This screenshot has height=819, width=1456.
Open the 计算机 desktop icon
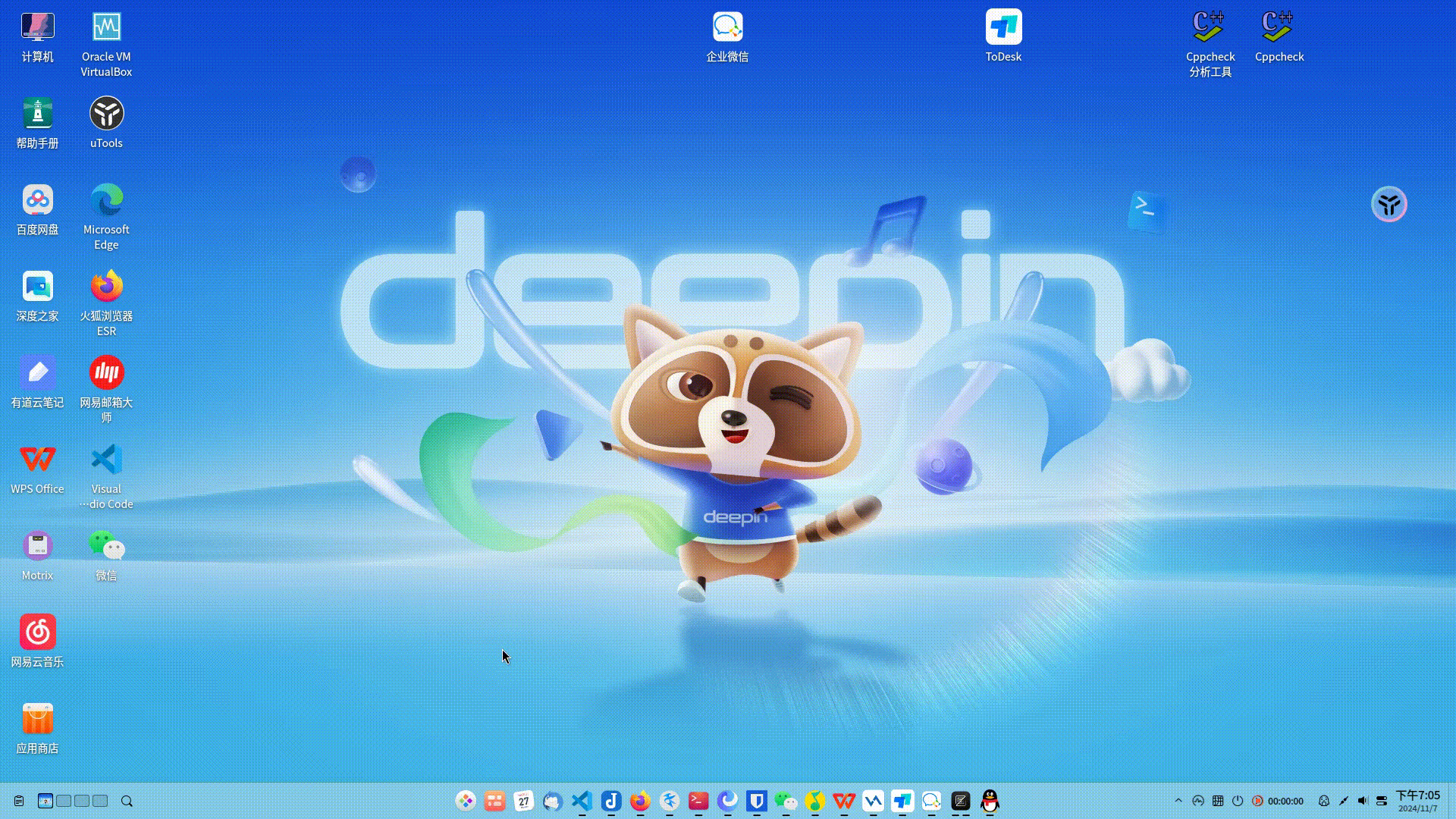coord(37,36)
